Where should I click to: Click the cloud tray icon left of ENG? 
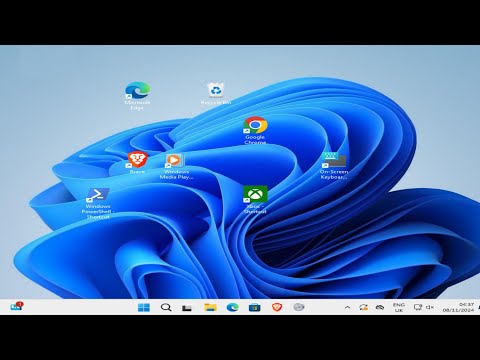380,307
